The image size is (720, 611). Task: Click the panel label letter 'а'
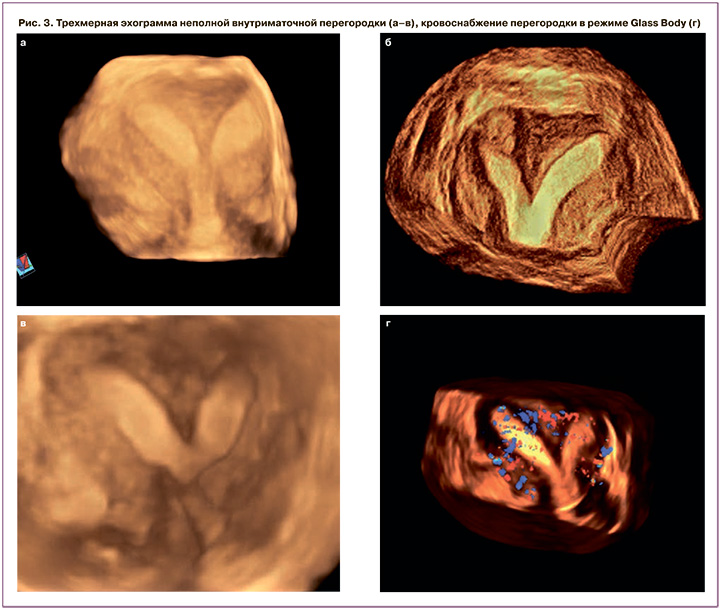pyautogui.click(x=23, y=44)
